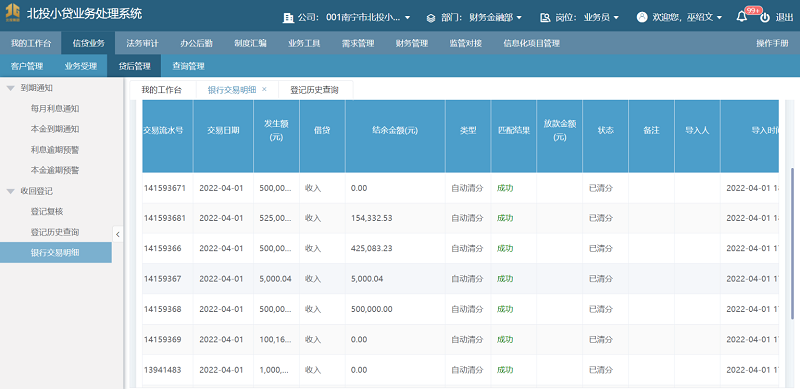Collapse the 收回登记 tree group

(11, 191)
